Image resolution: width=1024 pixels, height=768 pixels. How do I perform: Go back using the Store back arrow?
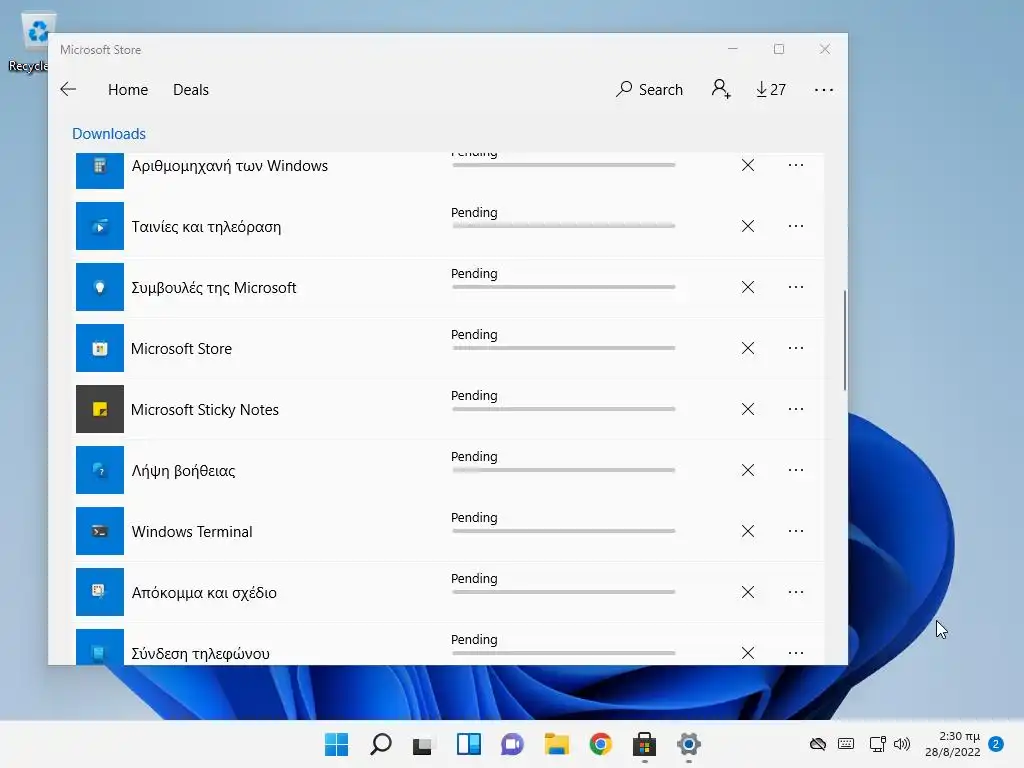68,89
